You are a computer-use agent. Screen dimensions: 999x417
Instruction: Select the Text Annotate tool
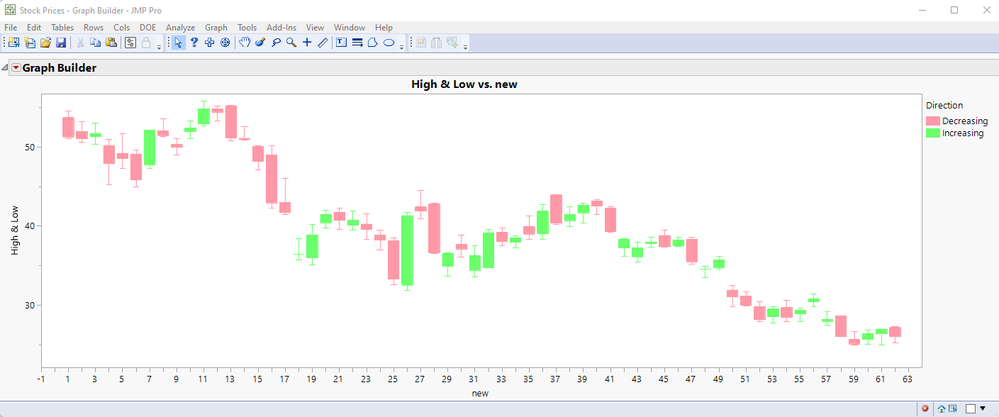(341, 43)
